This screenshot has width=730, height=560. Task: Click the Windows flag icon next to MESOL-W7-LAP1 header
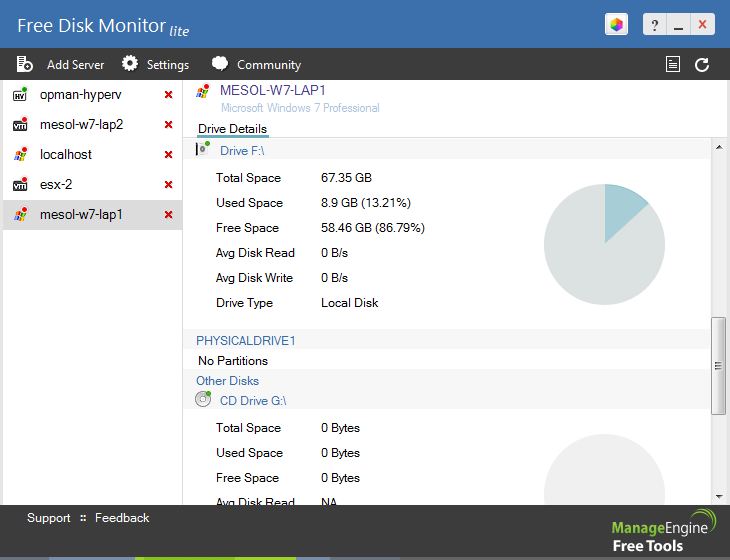click(203, 91)
